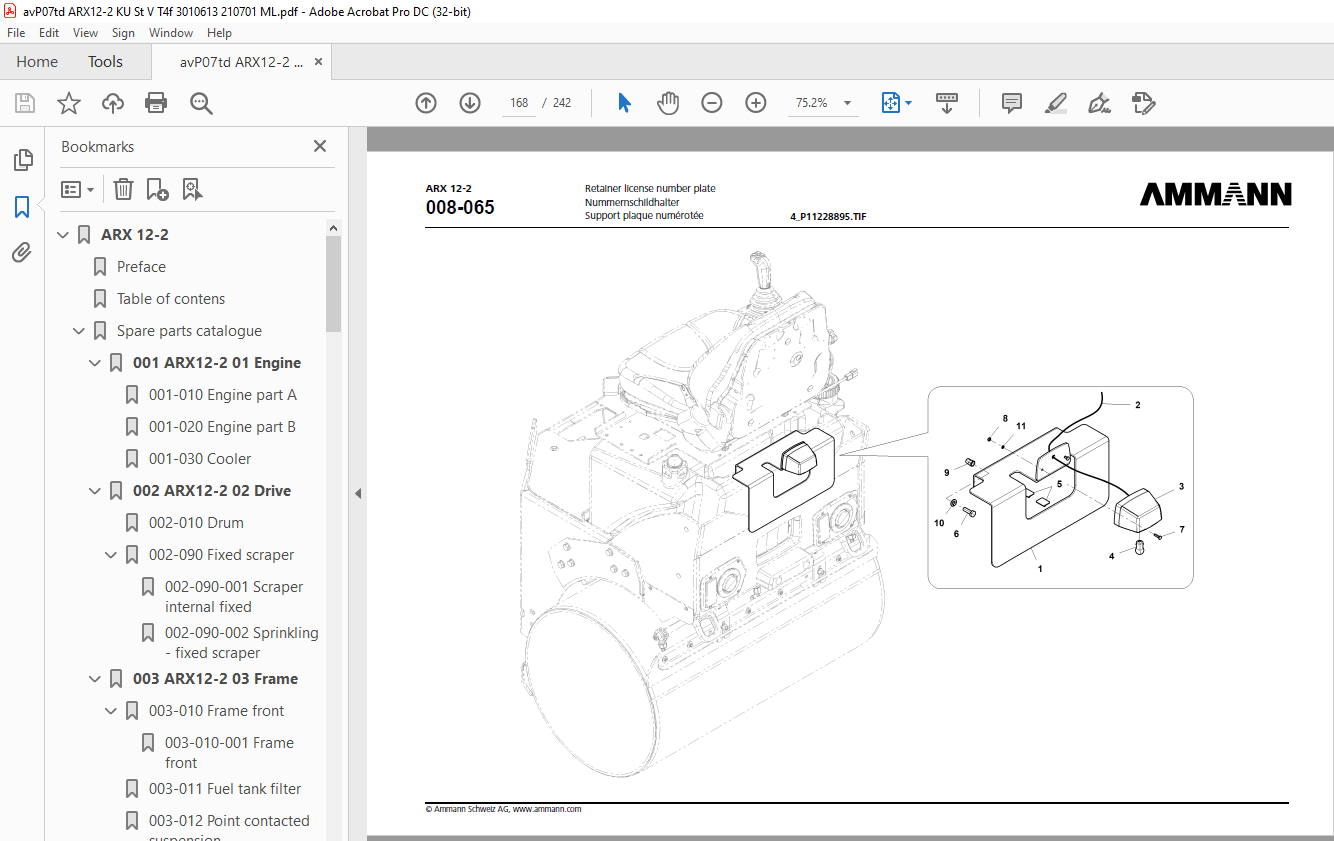Add a comment note icon
The width and height of the screenshot is (1334, 841).
point(1012,103)
